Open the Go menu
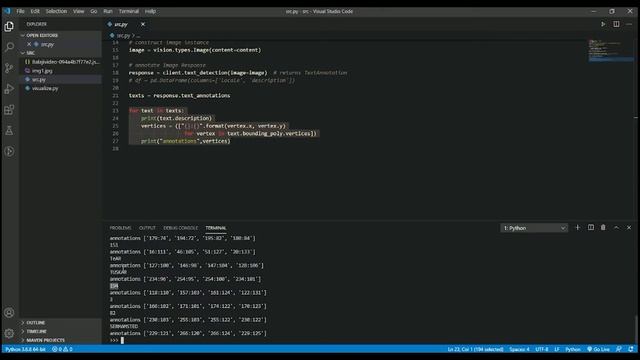The width and height of the screenshot is (640, 360). point(94,11)
